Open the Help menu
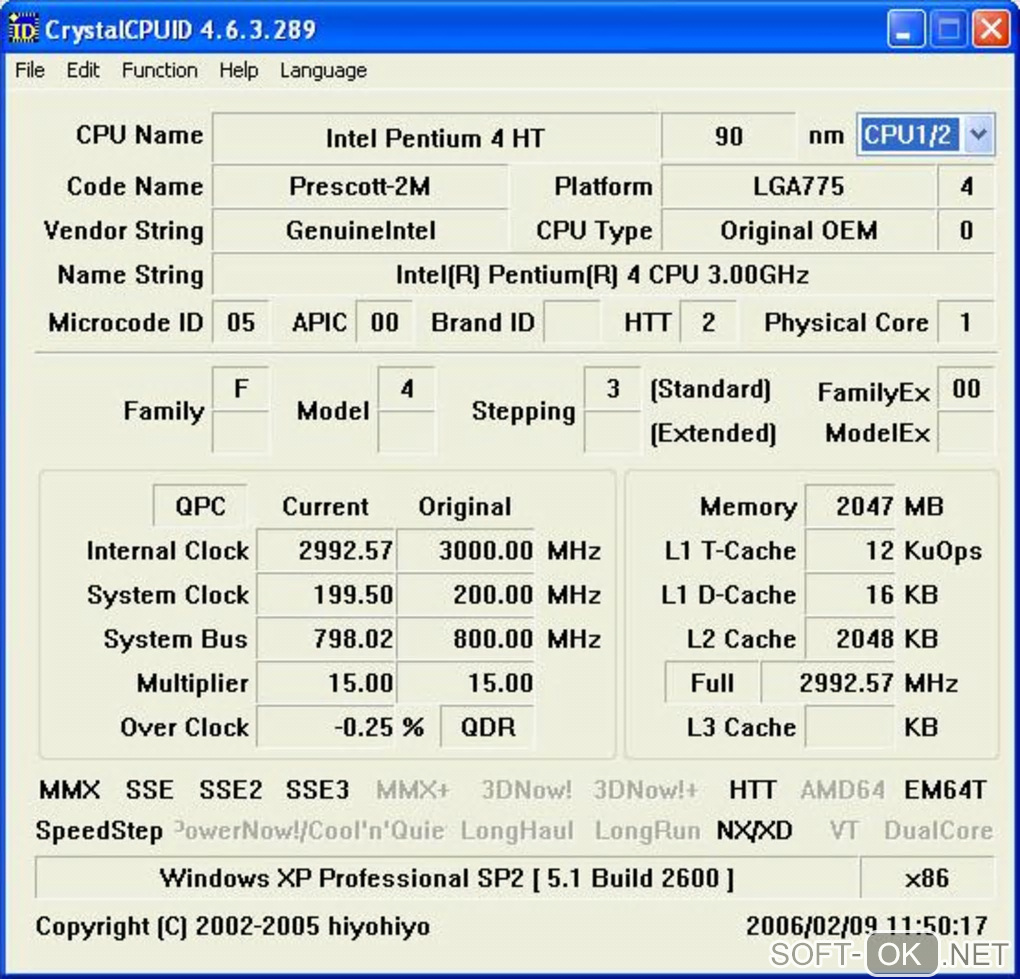This screenshot has width=1020, height=979. 238,70
